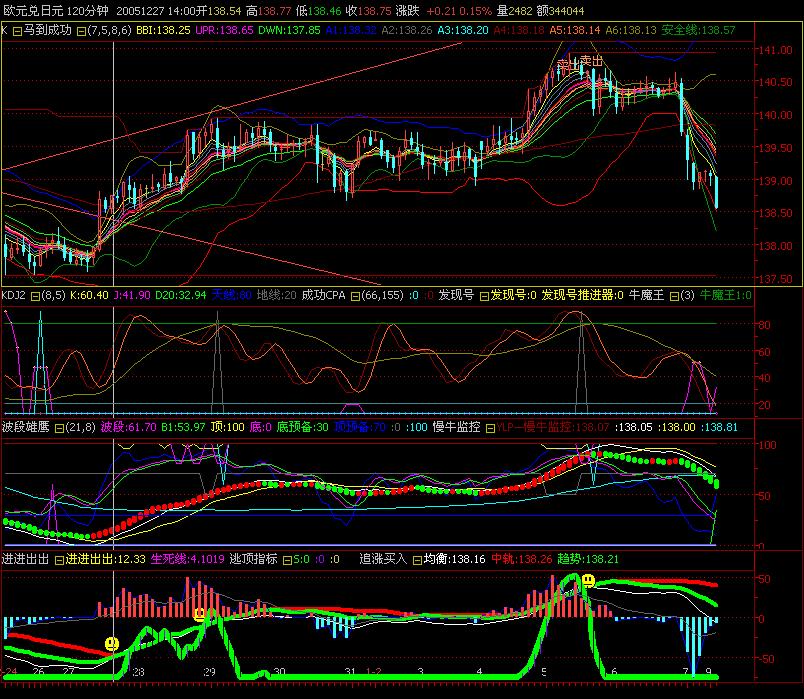Click the smiley marker at the indicator peak
This screenshot has height=699, width=804.
[589, 580]
